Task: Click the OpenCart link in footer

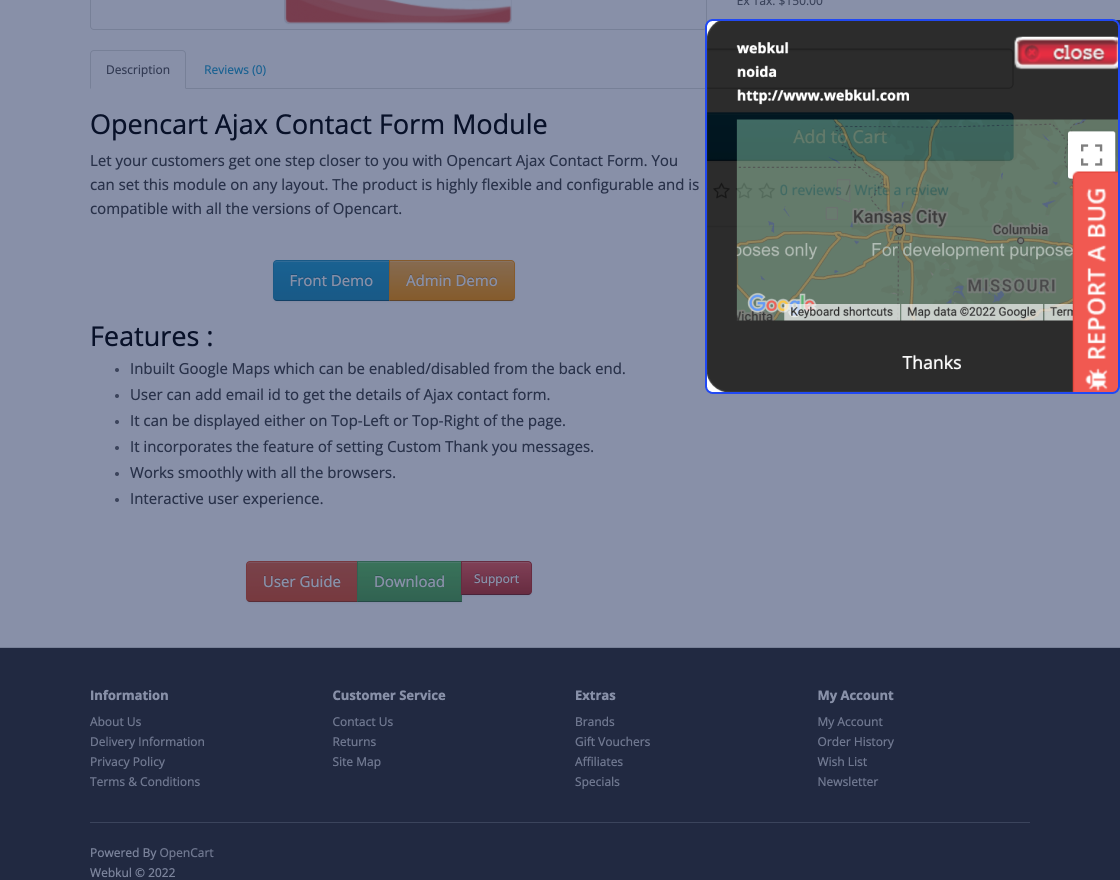Action: [186, 852]
